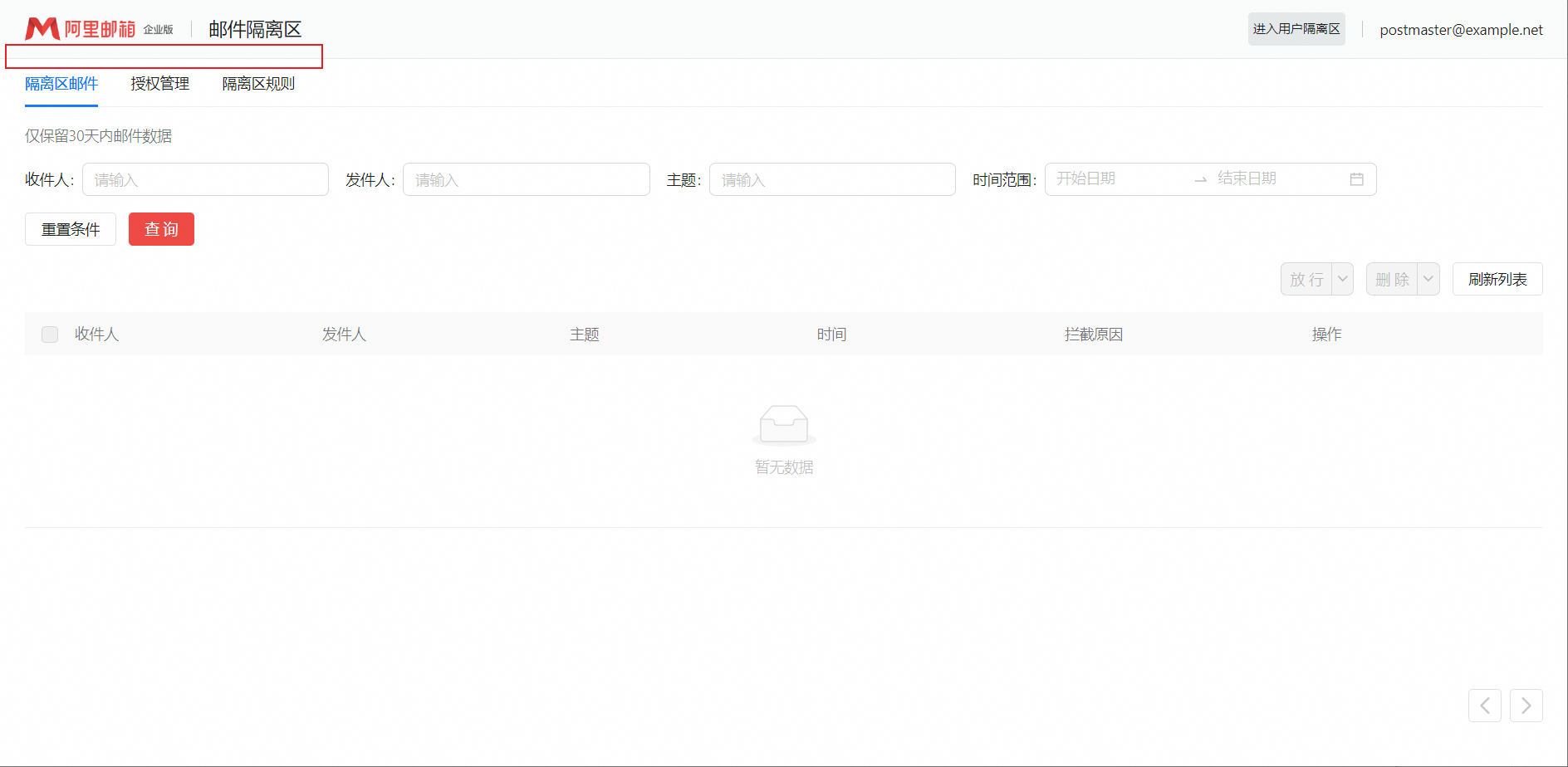
Task: Click the empty inbox illustration above 暂无数据
Action: pos(783,425)
